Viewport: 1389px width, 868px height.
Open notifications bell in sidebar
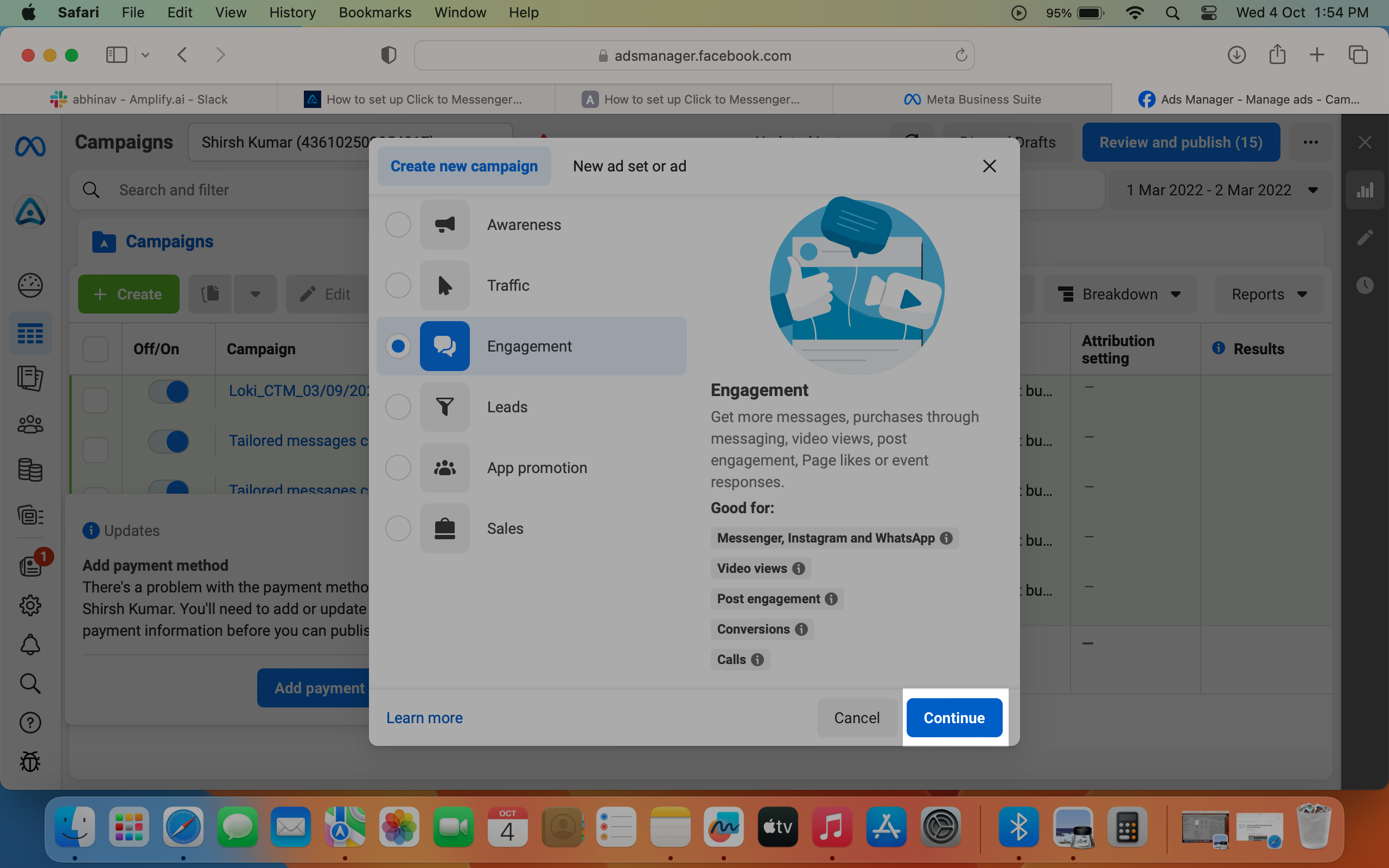click(x=30, y=644)
